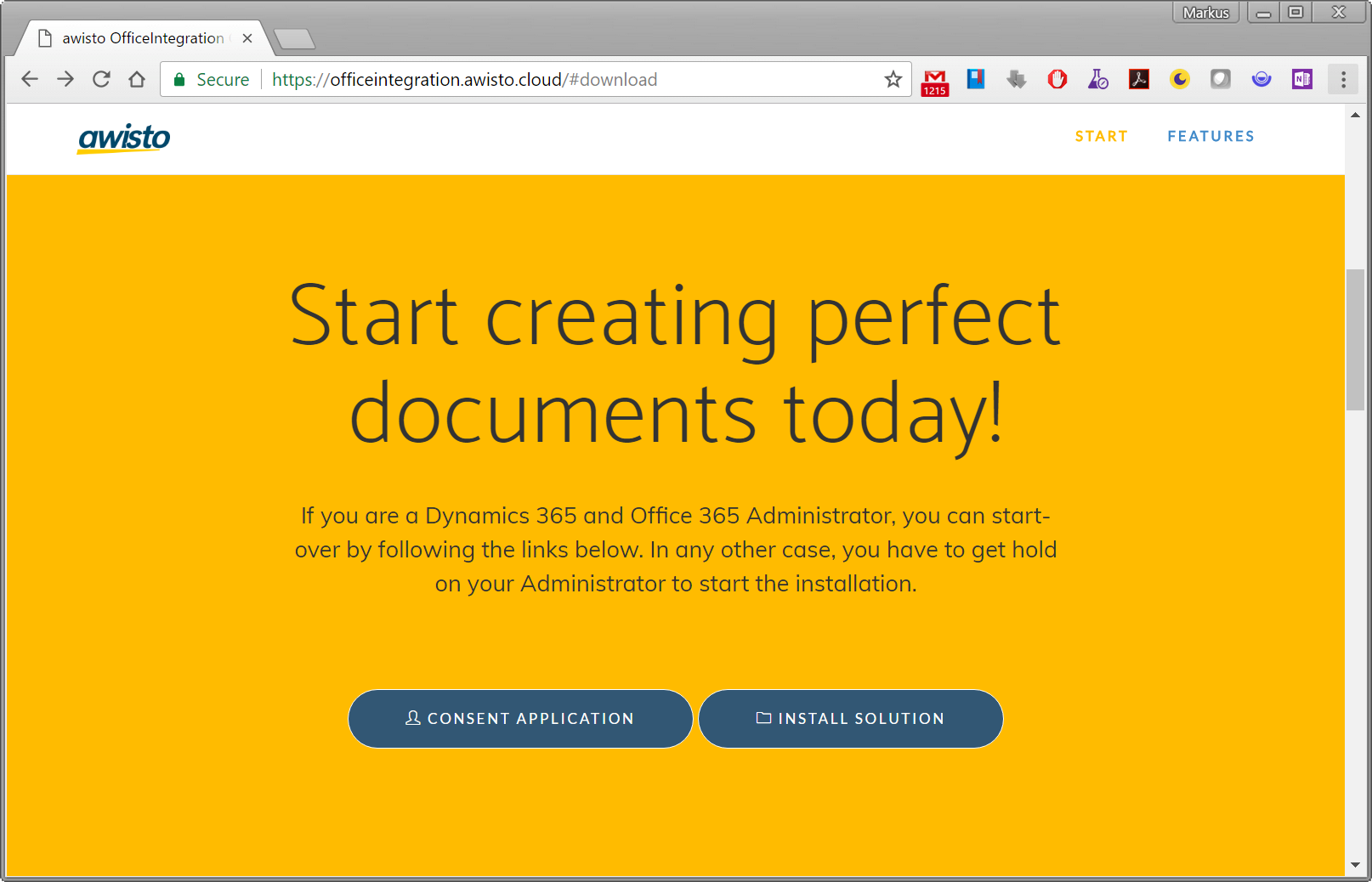The height and width of the screenshot is (882, 1372).
Task: Open the home page icon
Action: pyautogui.click(x=137, y=79)
